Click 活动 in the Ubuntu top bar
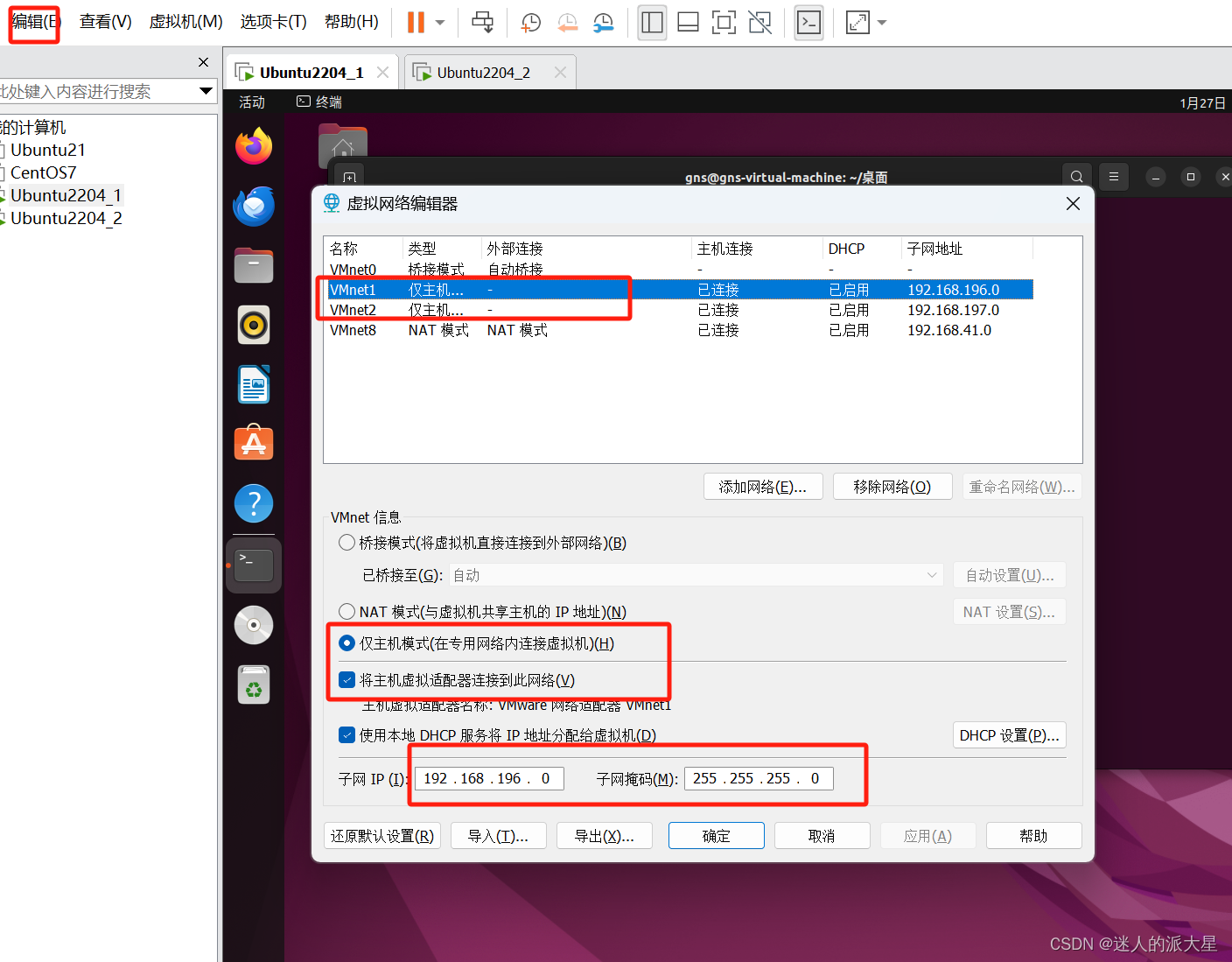 tap(252, 102)
